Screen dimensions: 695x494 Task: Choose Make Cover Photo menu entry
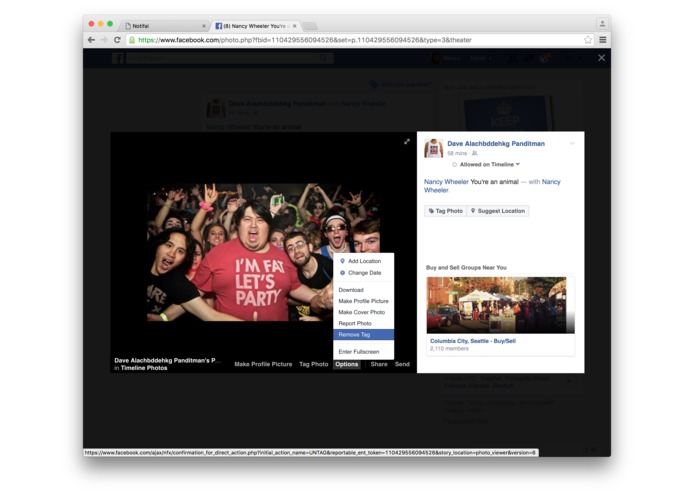click(363, 312)
